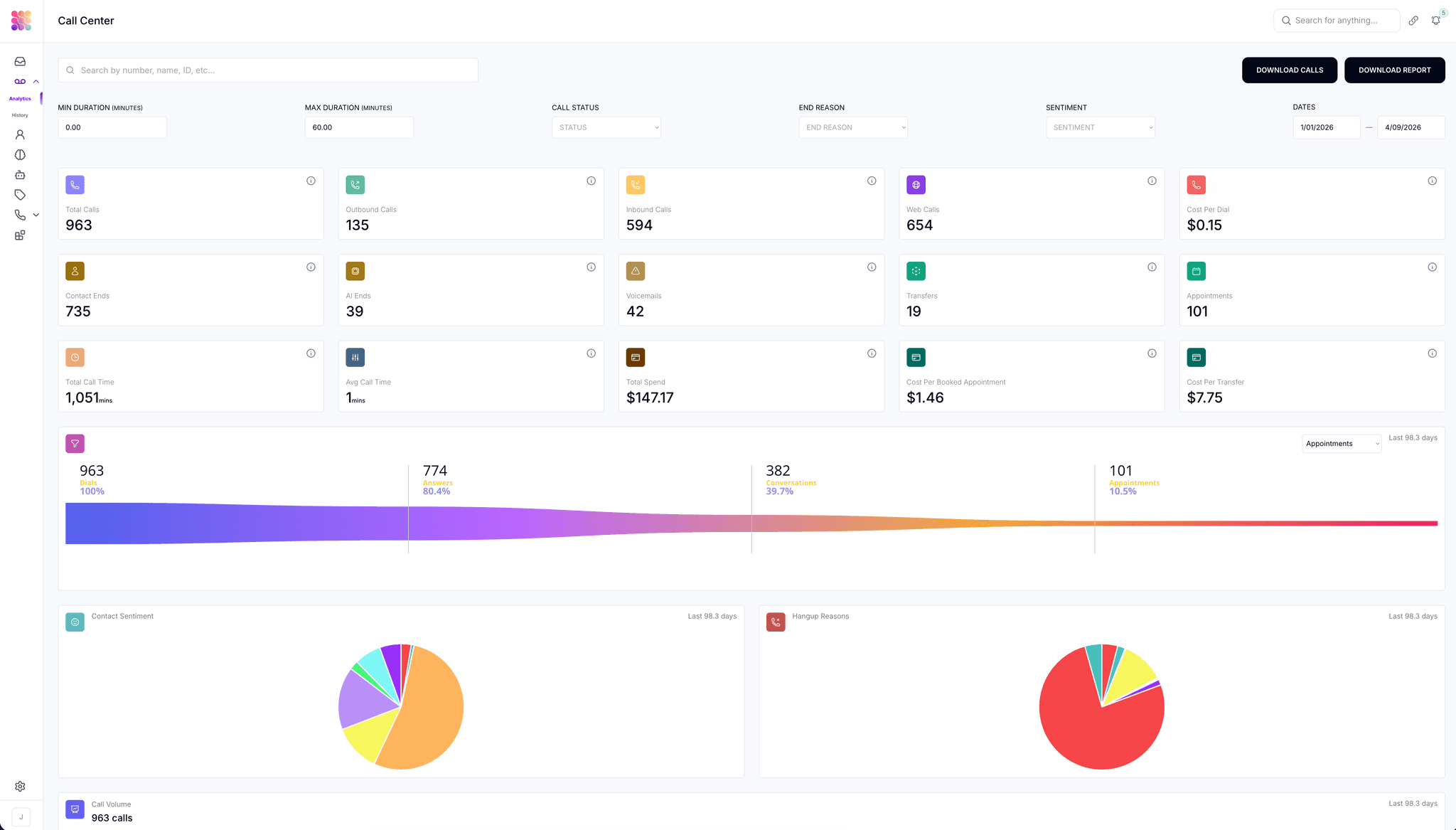Switch to the History tab
The width and height of the screenshot is (1456, 830).
(20, 115)
